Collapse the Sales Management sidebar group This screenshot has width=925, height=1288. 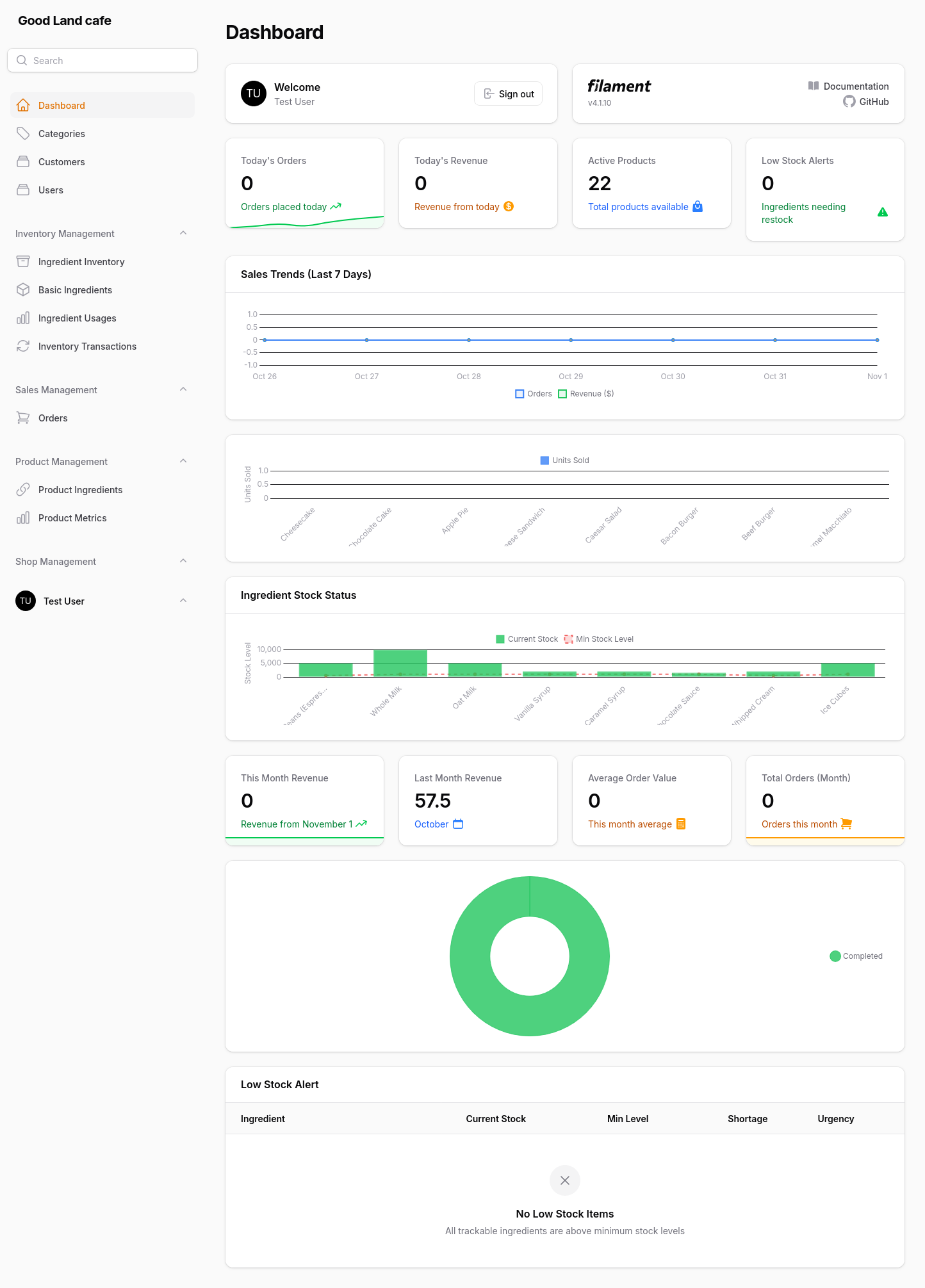point(183,389)
